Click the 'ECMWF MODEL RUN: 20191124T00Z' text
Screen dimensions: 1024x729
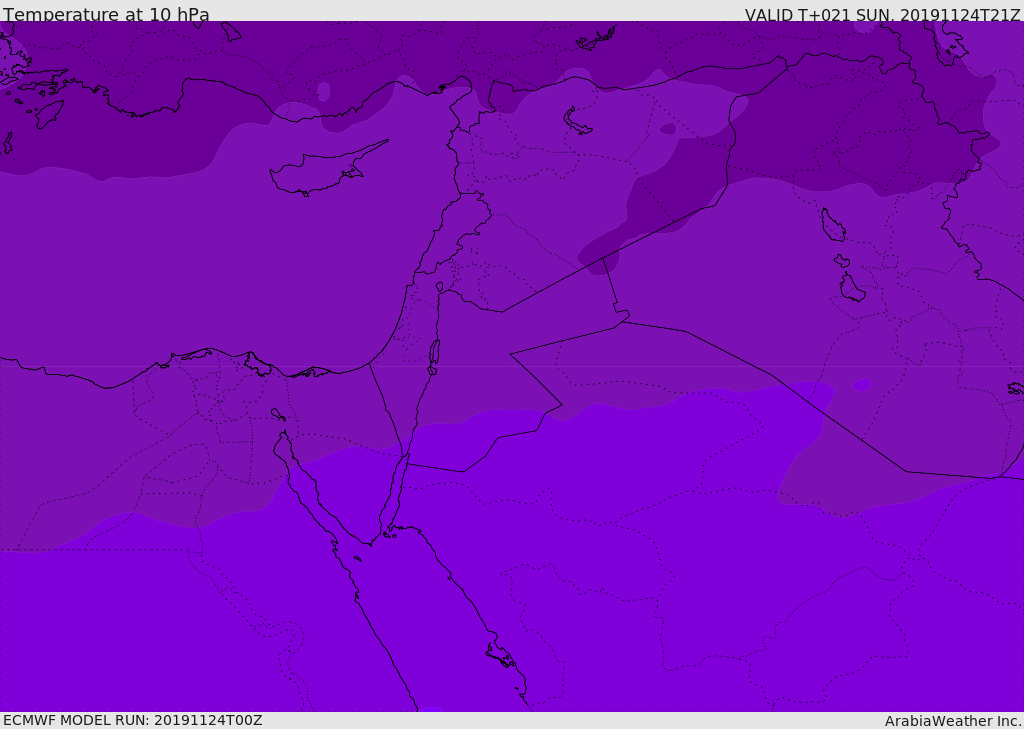click(x=133, y=720)
